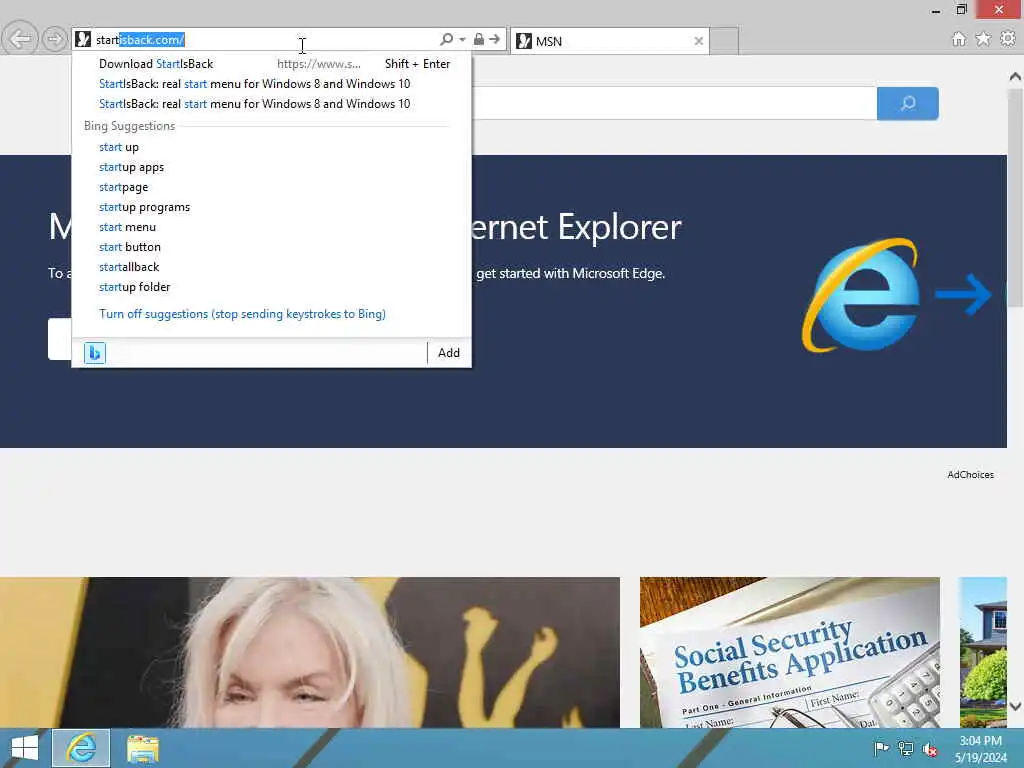Click the vertical scrollbar thumb
This screenshot has width=1024, height=768.
(1015, 197)
